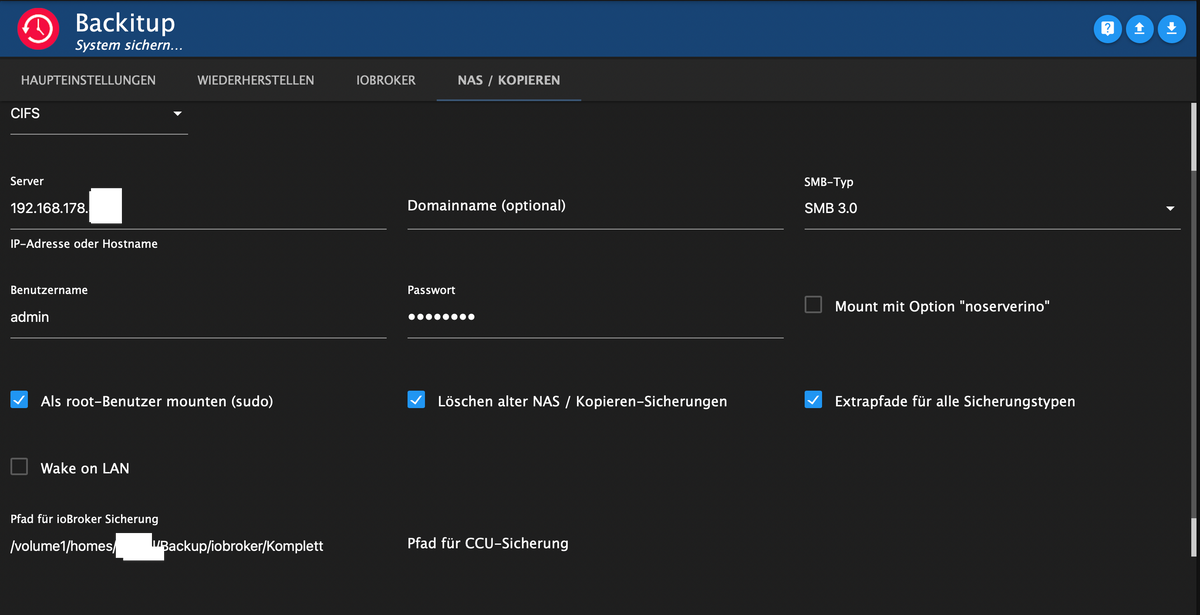Switch to the Haupteinstellungen tab

click(x=88, y=80)
